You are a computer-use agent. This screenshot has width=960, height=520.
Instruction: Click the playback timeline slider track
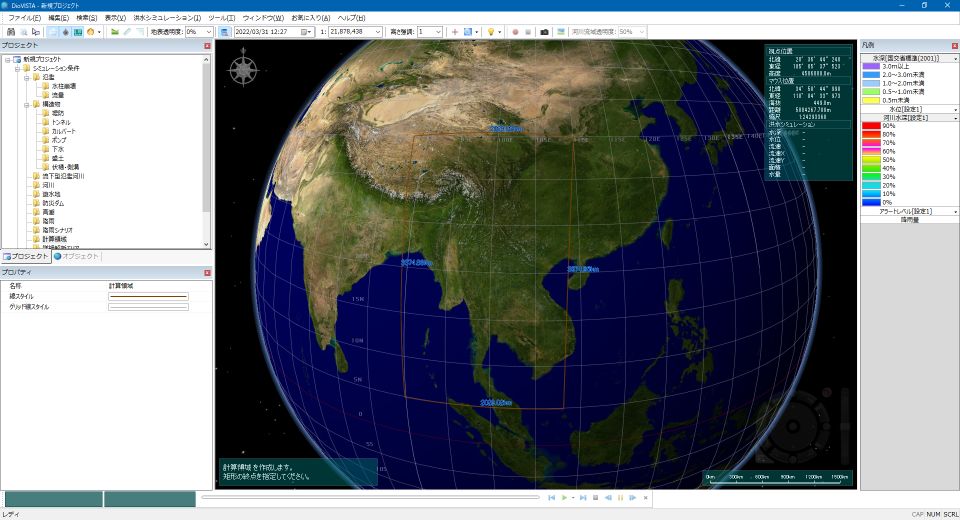370,497
